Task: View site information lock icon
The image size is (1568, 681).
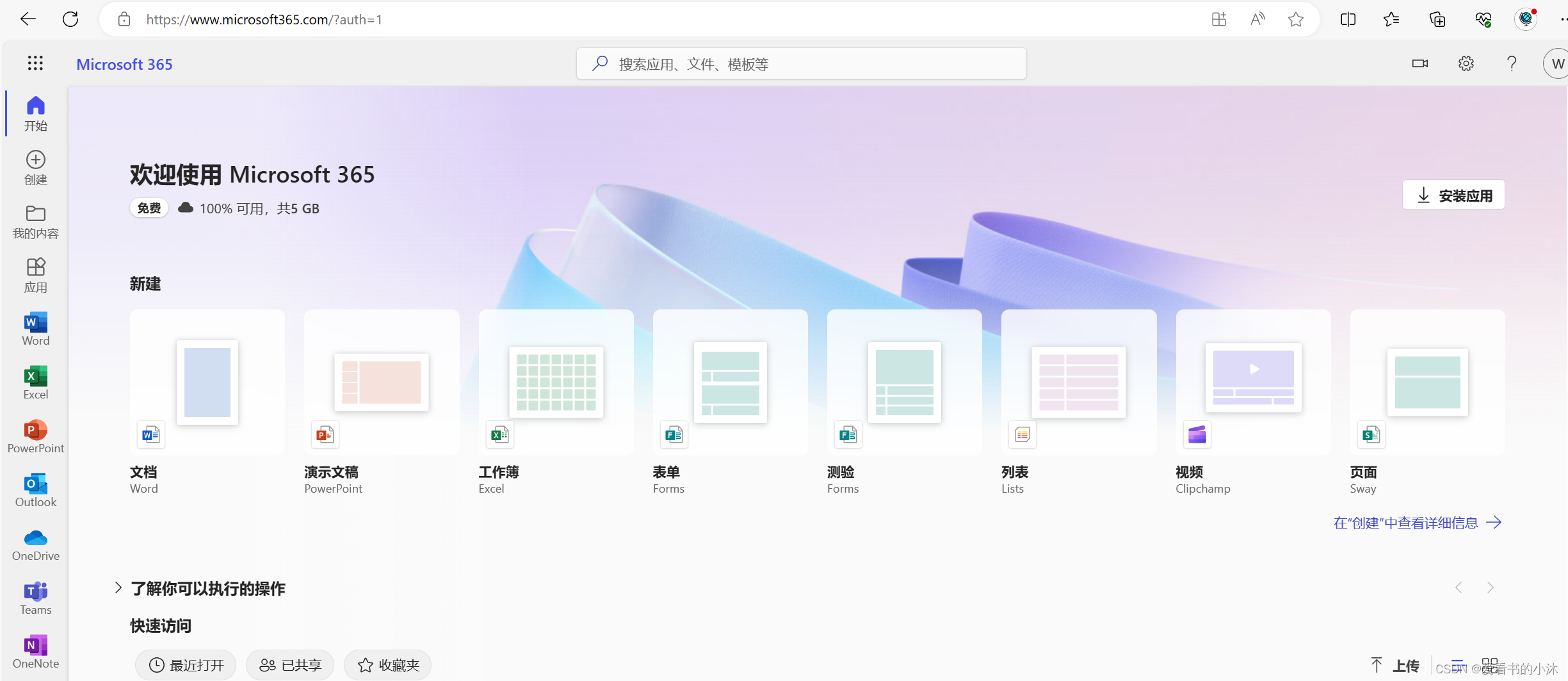Action: click(x=124, y=19)
